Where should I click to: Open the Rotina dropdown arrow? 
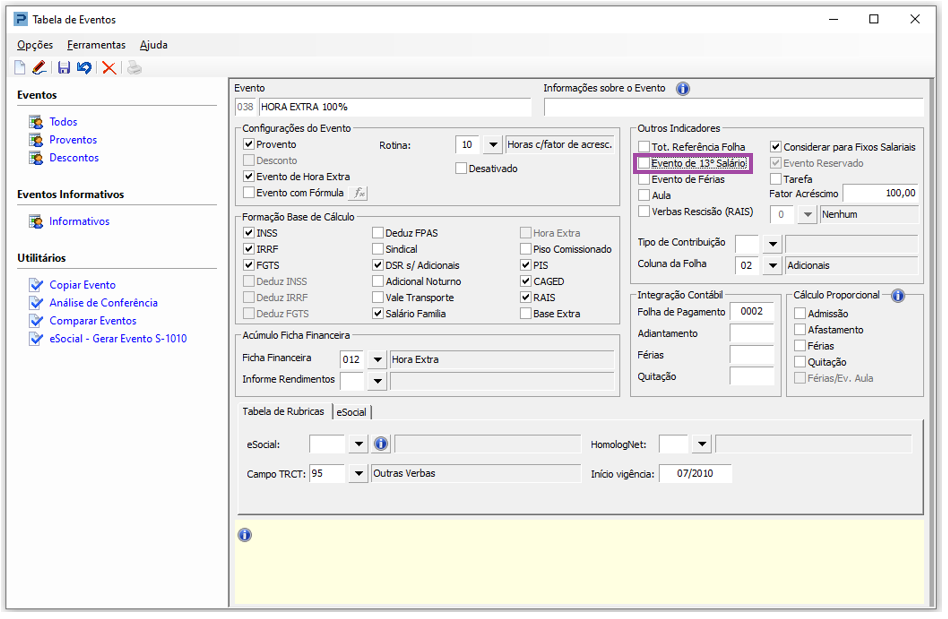click(x=492, y=145)
